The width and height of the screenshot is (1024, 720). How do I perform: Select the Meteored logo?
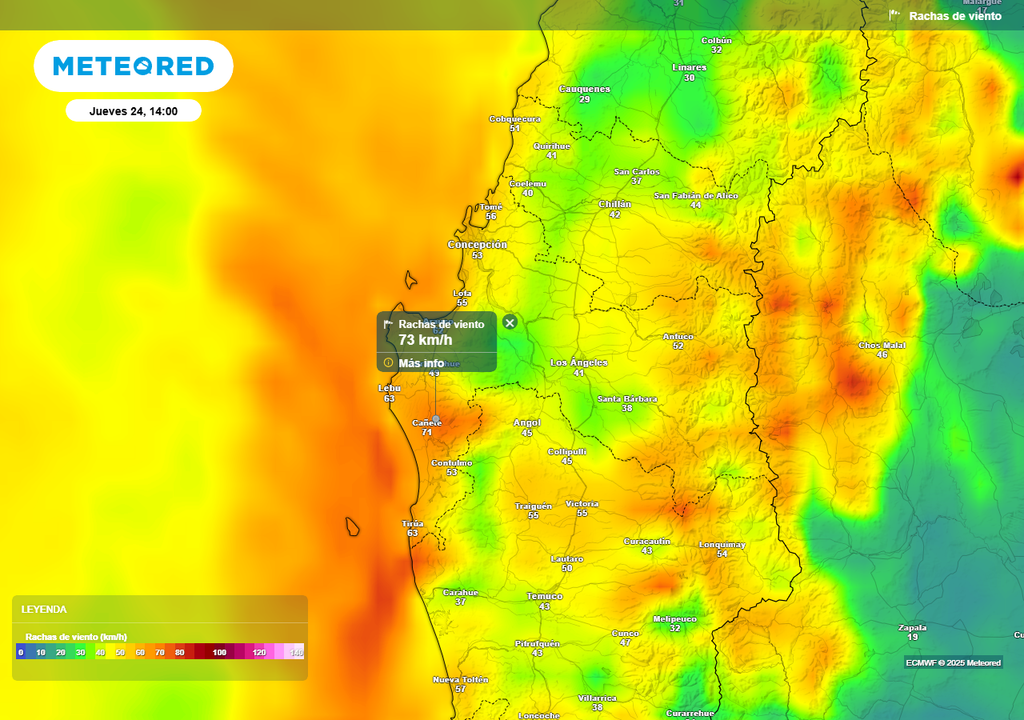coord(134,65)
